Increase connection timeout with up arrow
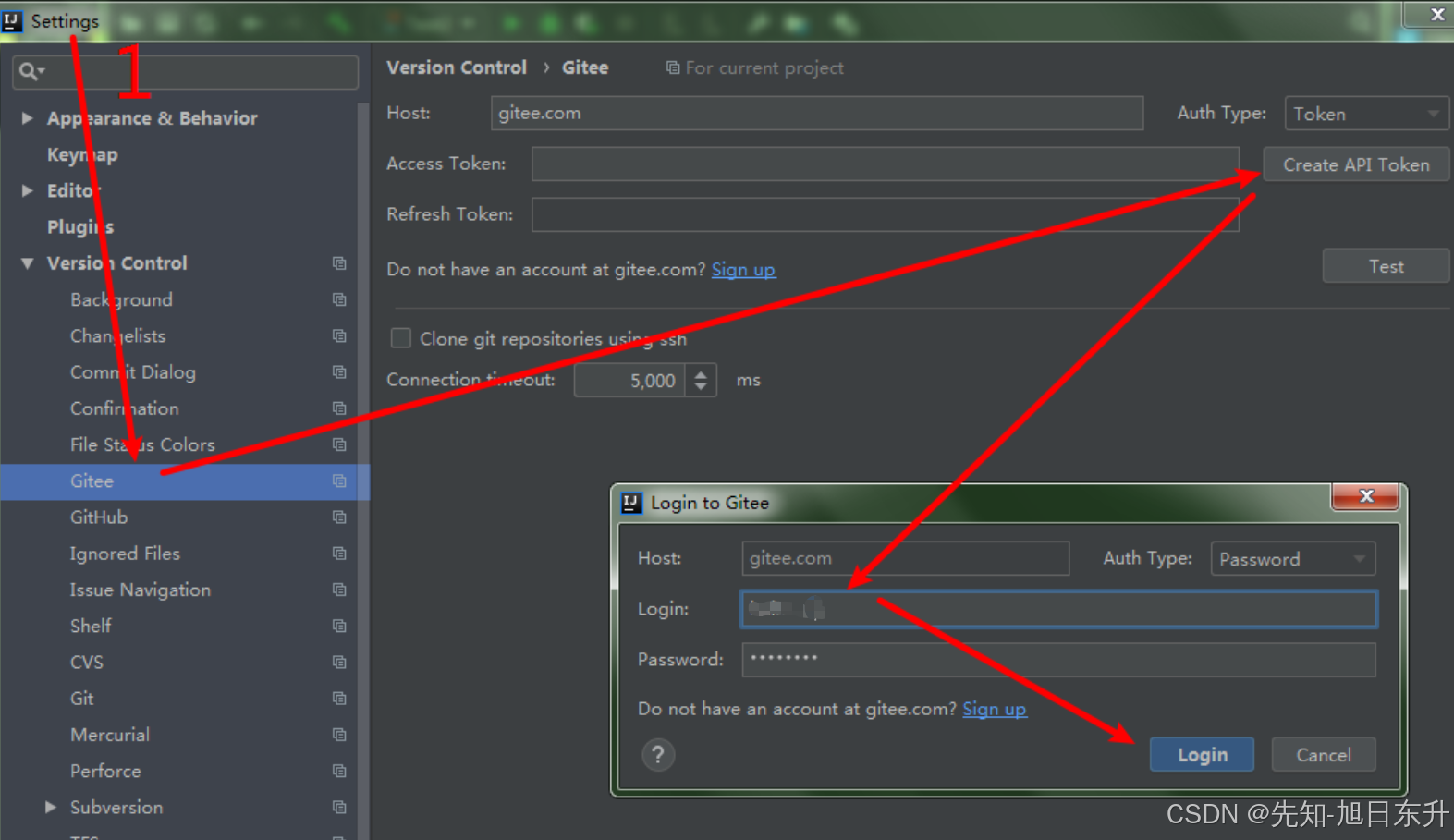Screen dimensions: 1454x840 click(x=701, y=373)
